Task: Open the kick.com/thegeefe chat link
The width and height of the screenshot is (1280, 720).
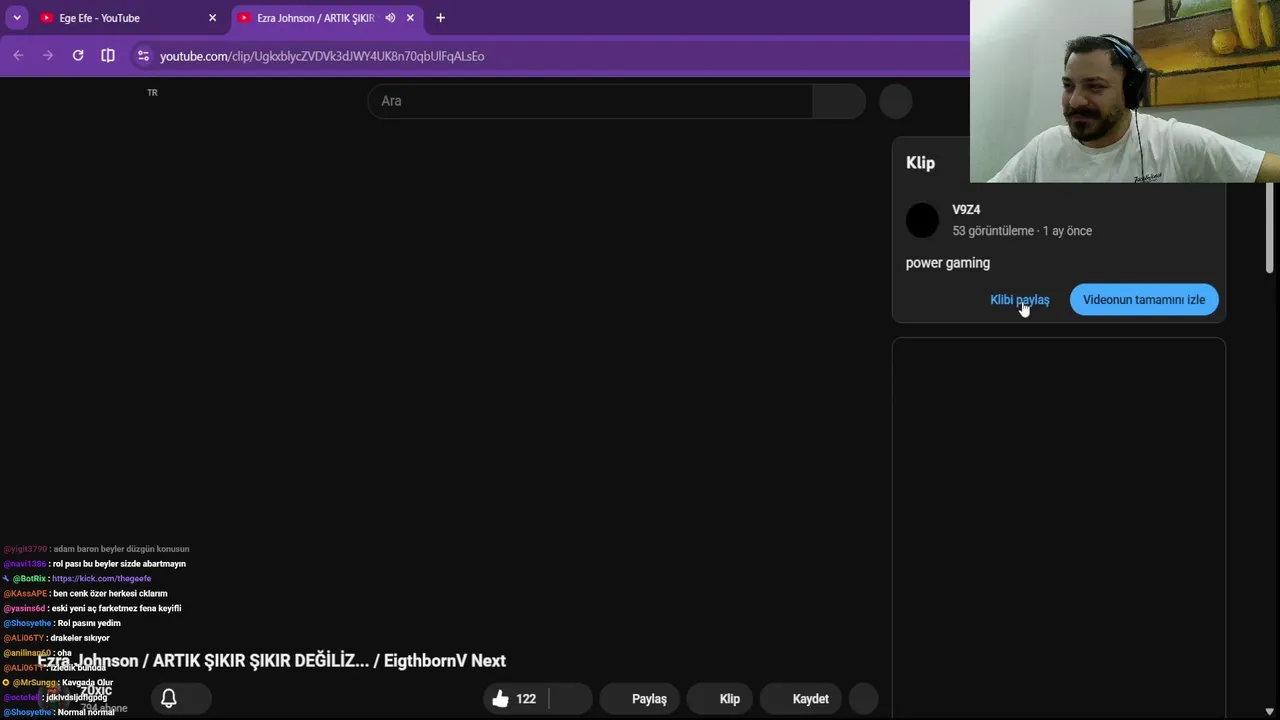Action: (101, 579)
